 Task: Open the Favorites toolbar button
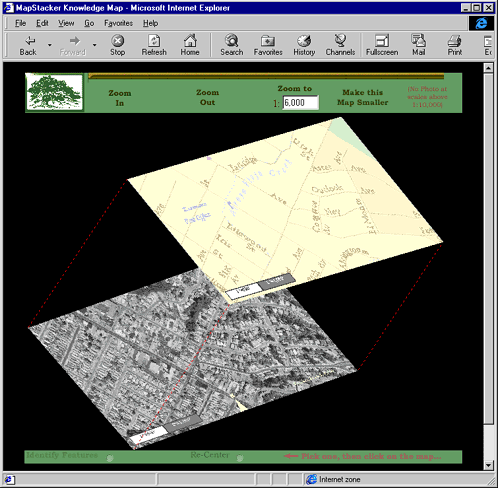point(268,45)
